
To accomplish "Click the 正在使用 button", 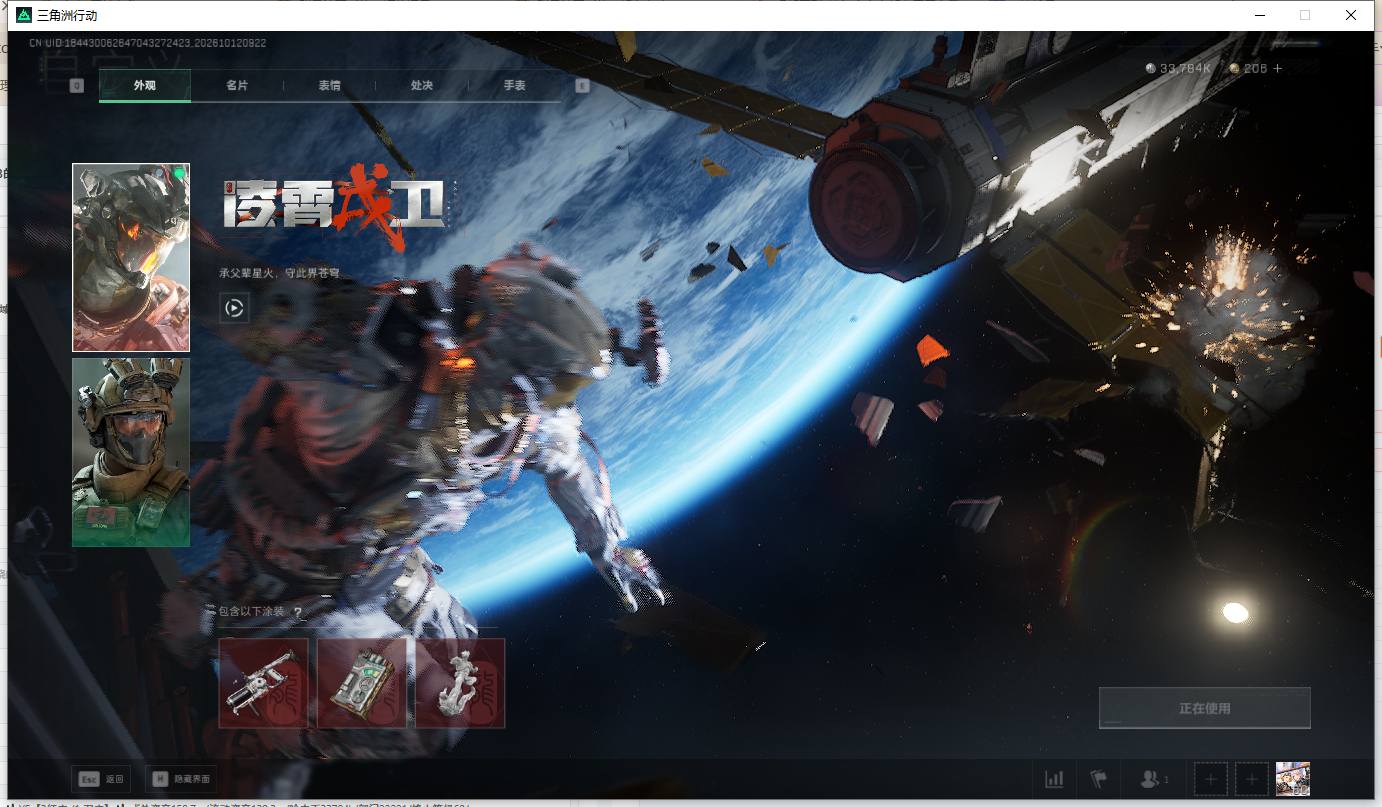I will point(1204,708).
